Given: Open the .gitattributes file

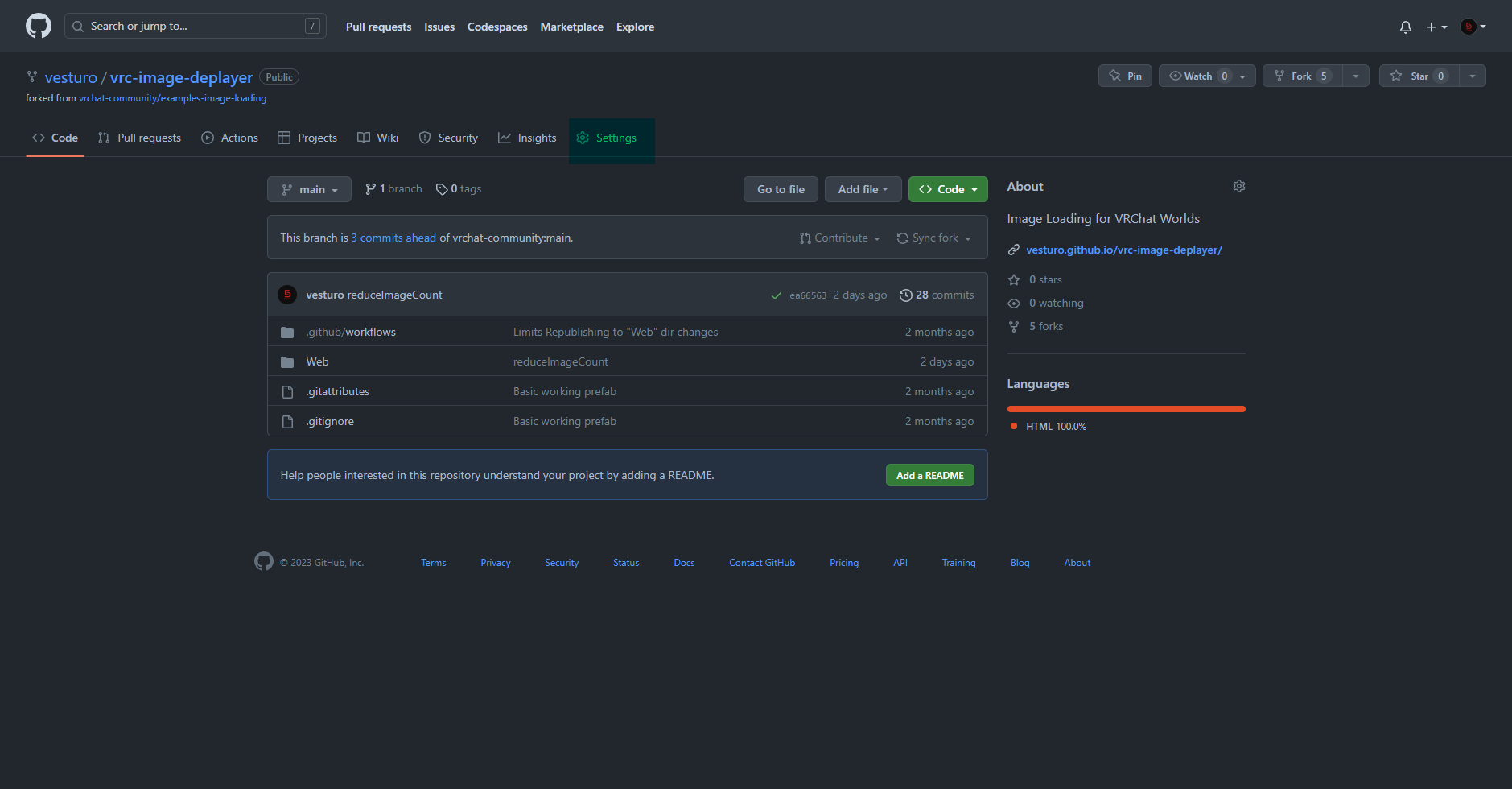Looking at the screenshot, I should click(338, 391).
